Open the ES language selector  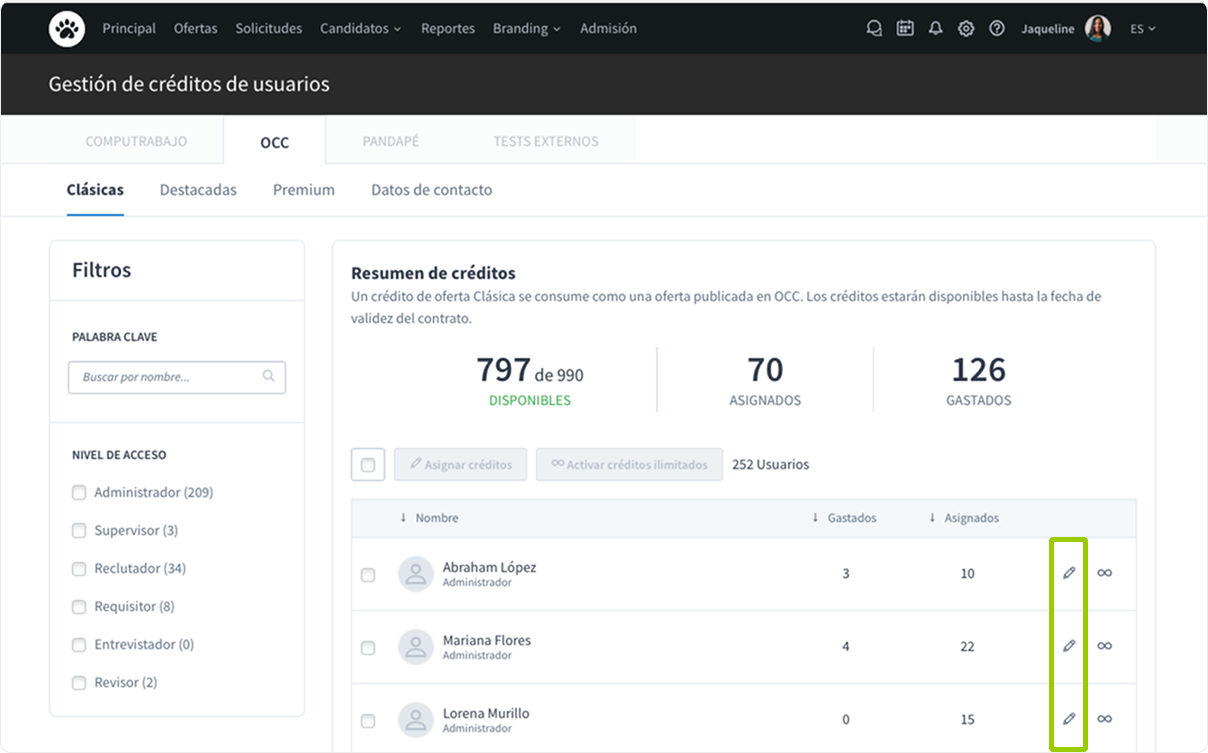[x=1142, y=29]
